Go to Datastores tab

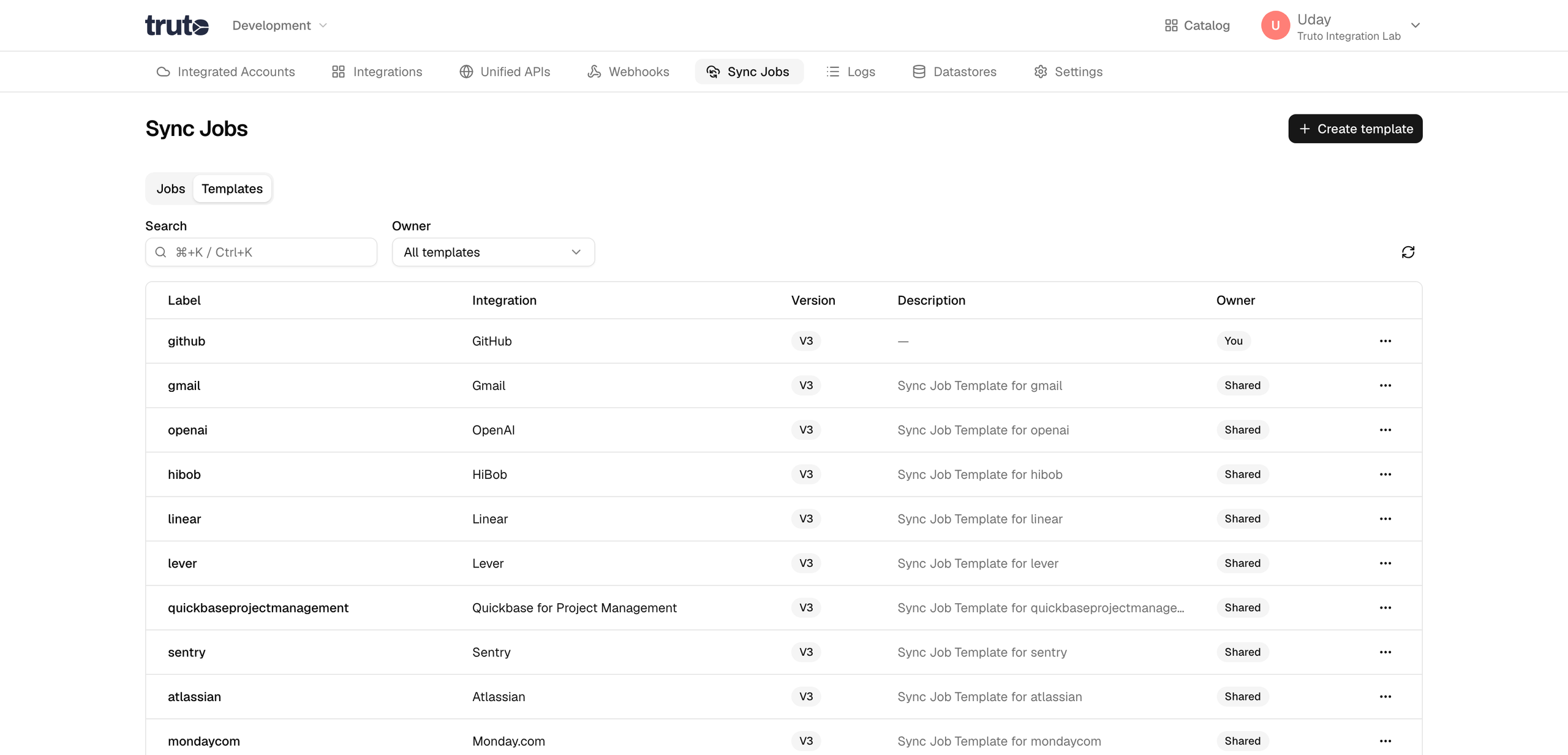pyautogui.click(x=954, y=72)
